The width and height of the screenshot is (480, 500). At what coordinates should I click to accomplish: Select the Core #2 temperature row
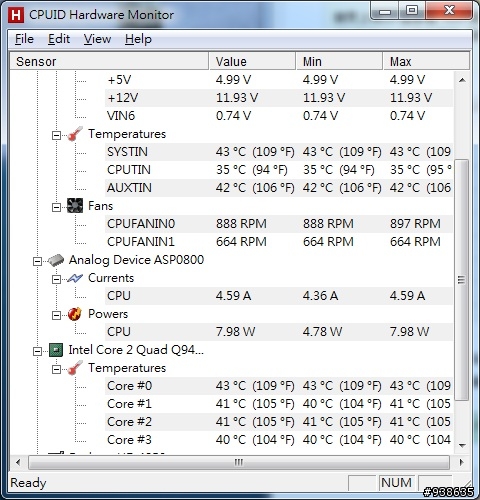[x=279, y=422]
